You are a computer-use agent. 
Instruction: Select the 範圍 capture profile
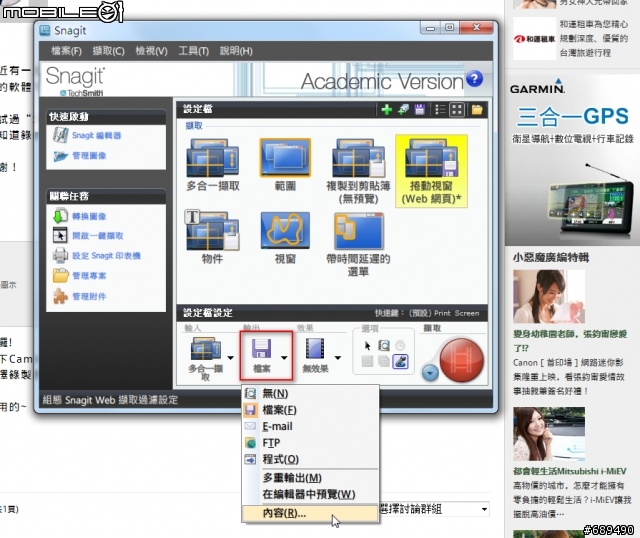point(285,165)
